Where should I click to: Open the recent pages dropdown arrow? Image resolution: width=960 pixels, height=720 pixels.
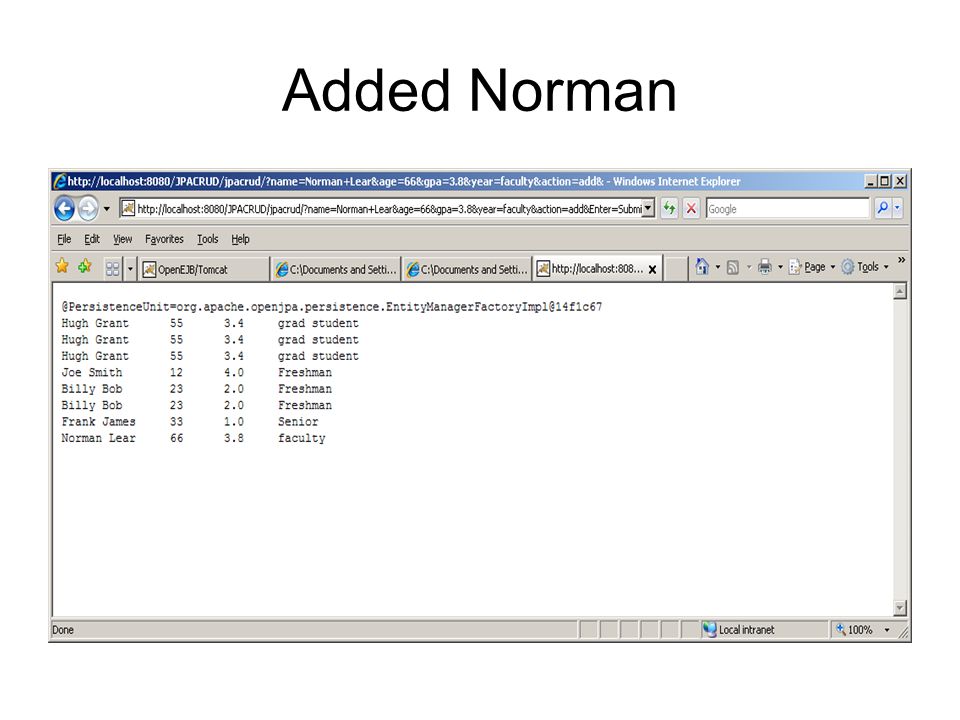[x=107, y=209]
